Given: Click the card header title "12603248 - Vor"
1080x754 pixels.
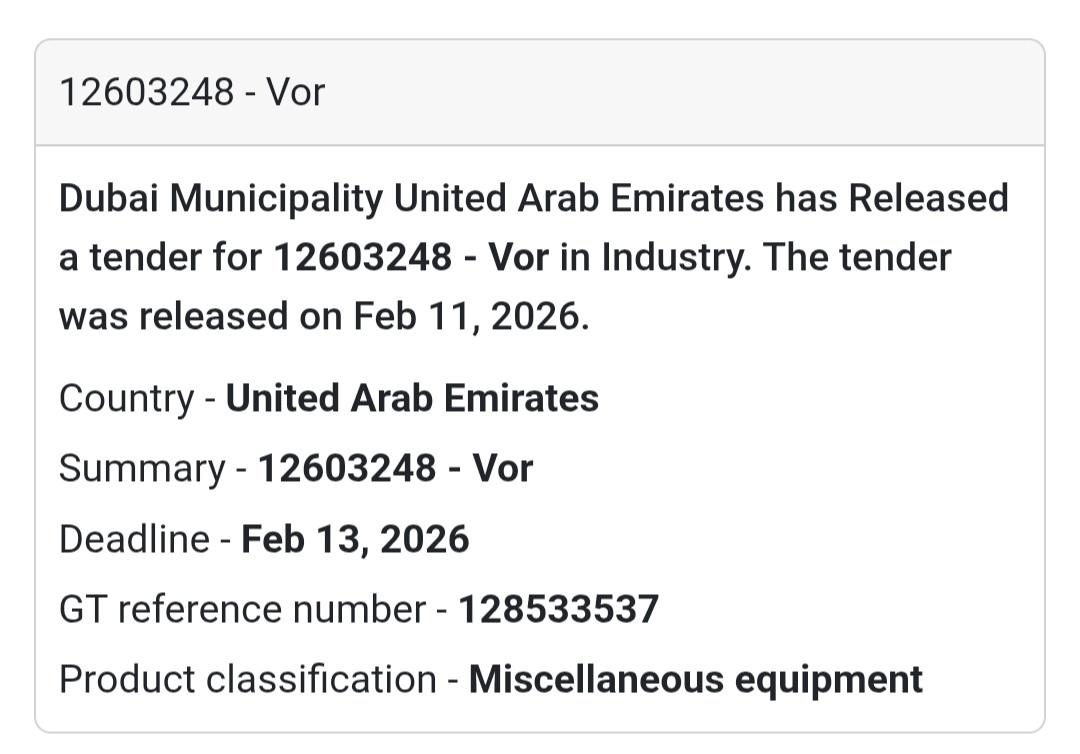Looking at the screenshot, I should click(192, 92).
